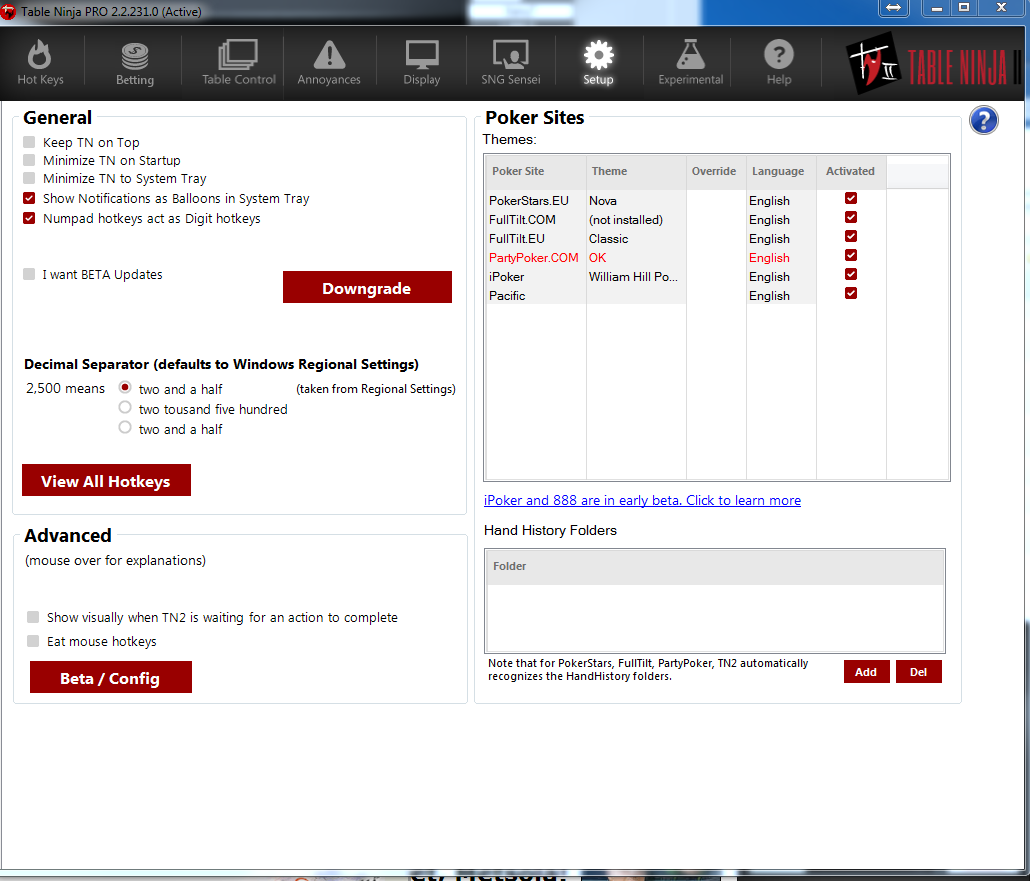Open iPoker and 888 early beta link
This screenshot has width=1030, height=881.
click(642, 500)
